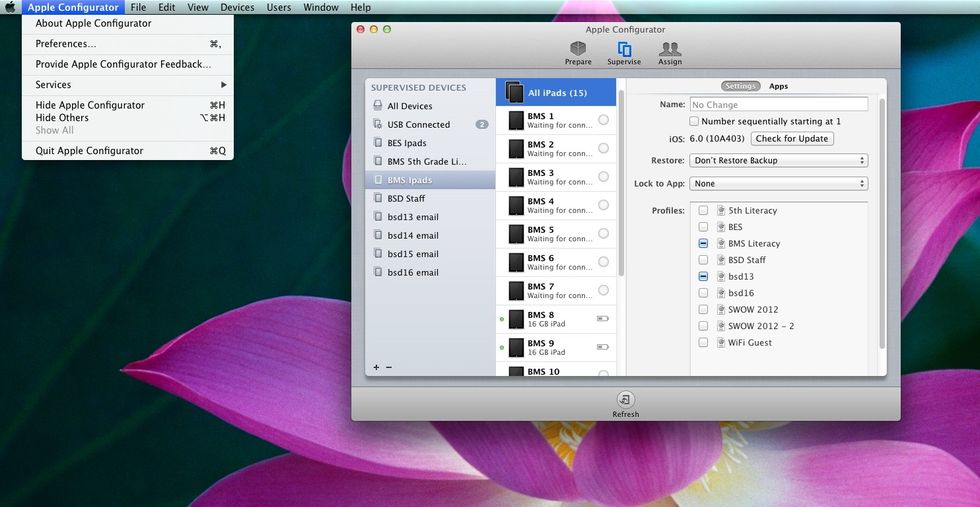980x507 pixels.
Task: Click the plus button to add group
Action: pyautogui.click(x=376, y=367)
